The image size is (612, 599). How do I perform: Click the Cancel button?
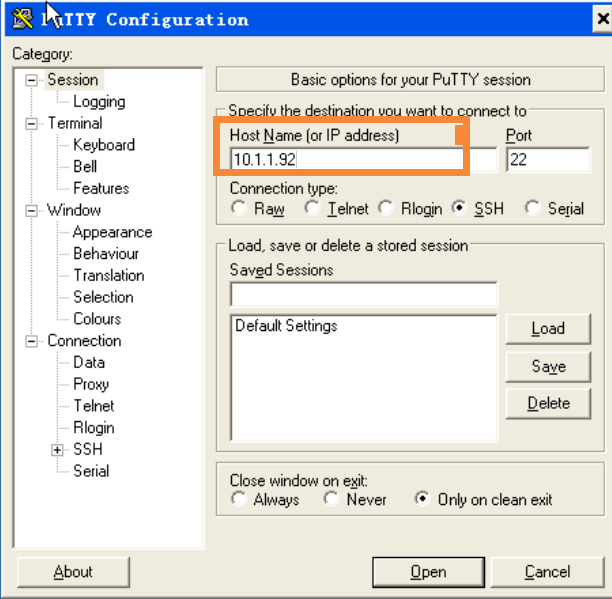(547, 572)
